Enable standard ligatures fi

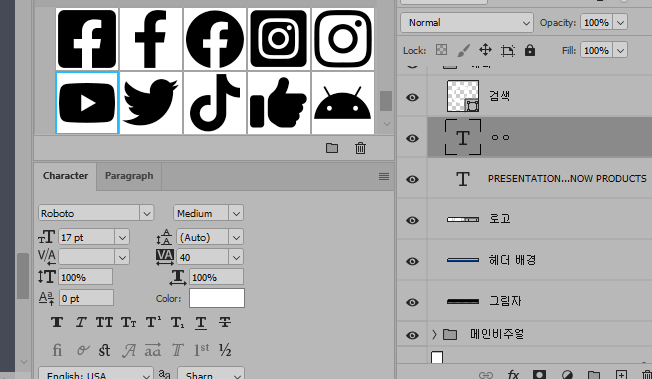(57, 351)
